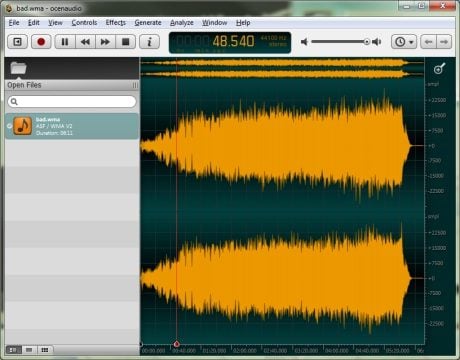Adjust the volume slider handle
Image resolution: width=460 pixels, height=360 pixels.
pos(367,42)
